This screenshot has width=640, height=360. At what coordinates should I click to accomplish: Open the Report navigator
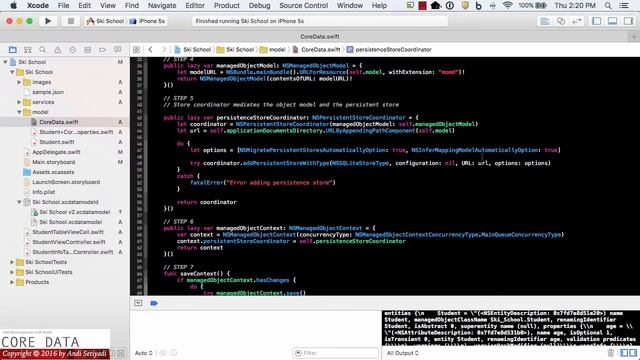pos(118,50)
